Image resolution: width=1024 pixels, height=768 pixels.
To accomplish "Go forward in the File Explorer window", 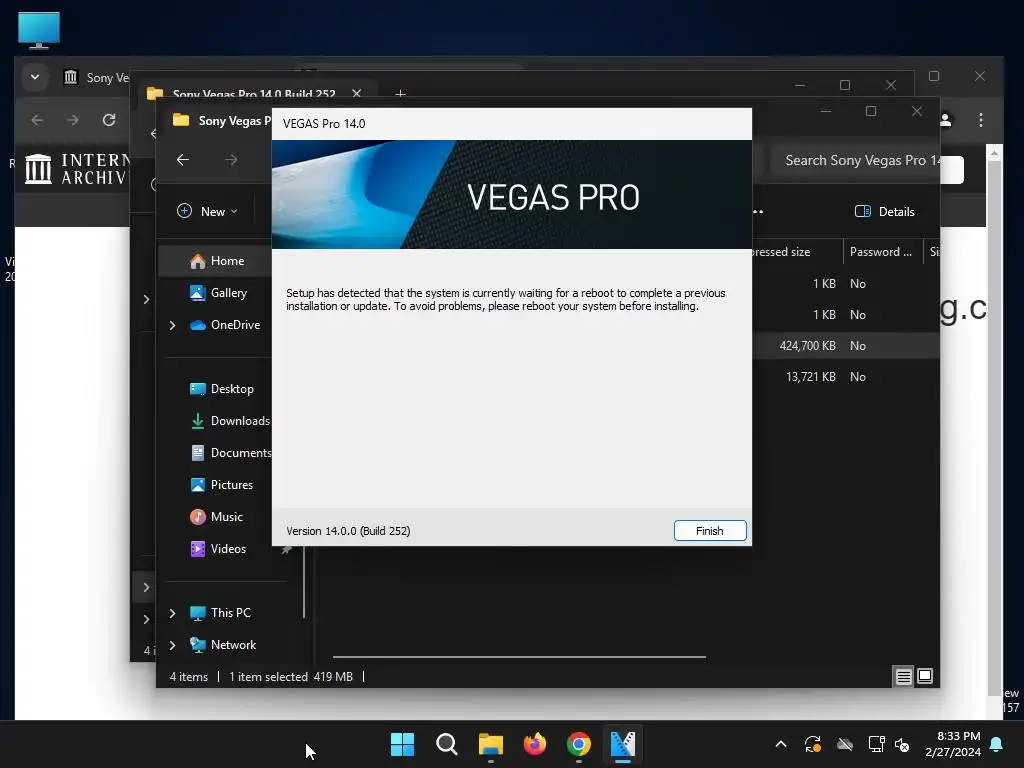I will click(x=231, y=160).
